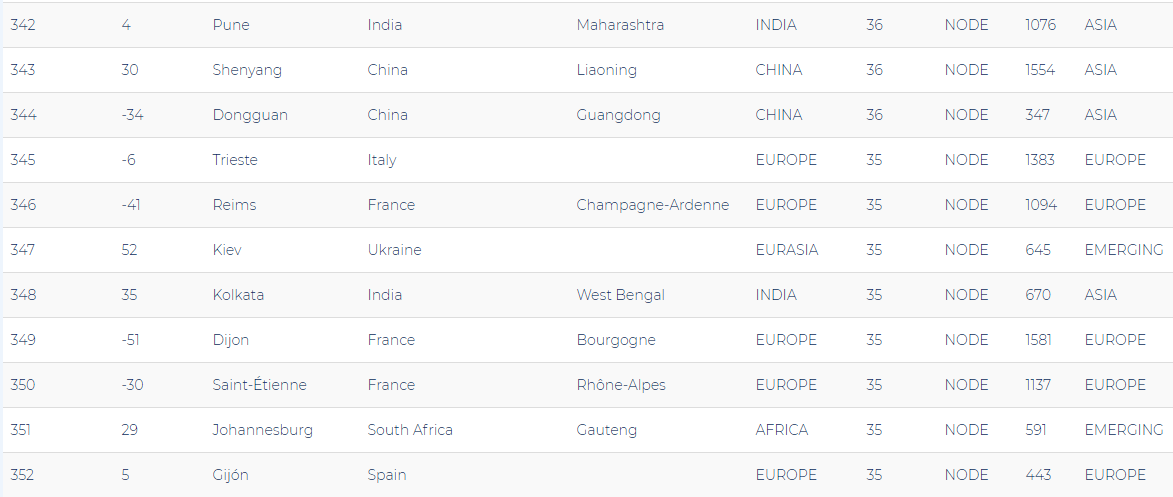Click the Dijon city name
The height and width of the screenshot is (497, 1173).
click(x=231, y=340)
